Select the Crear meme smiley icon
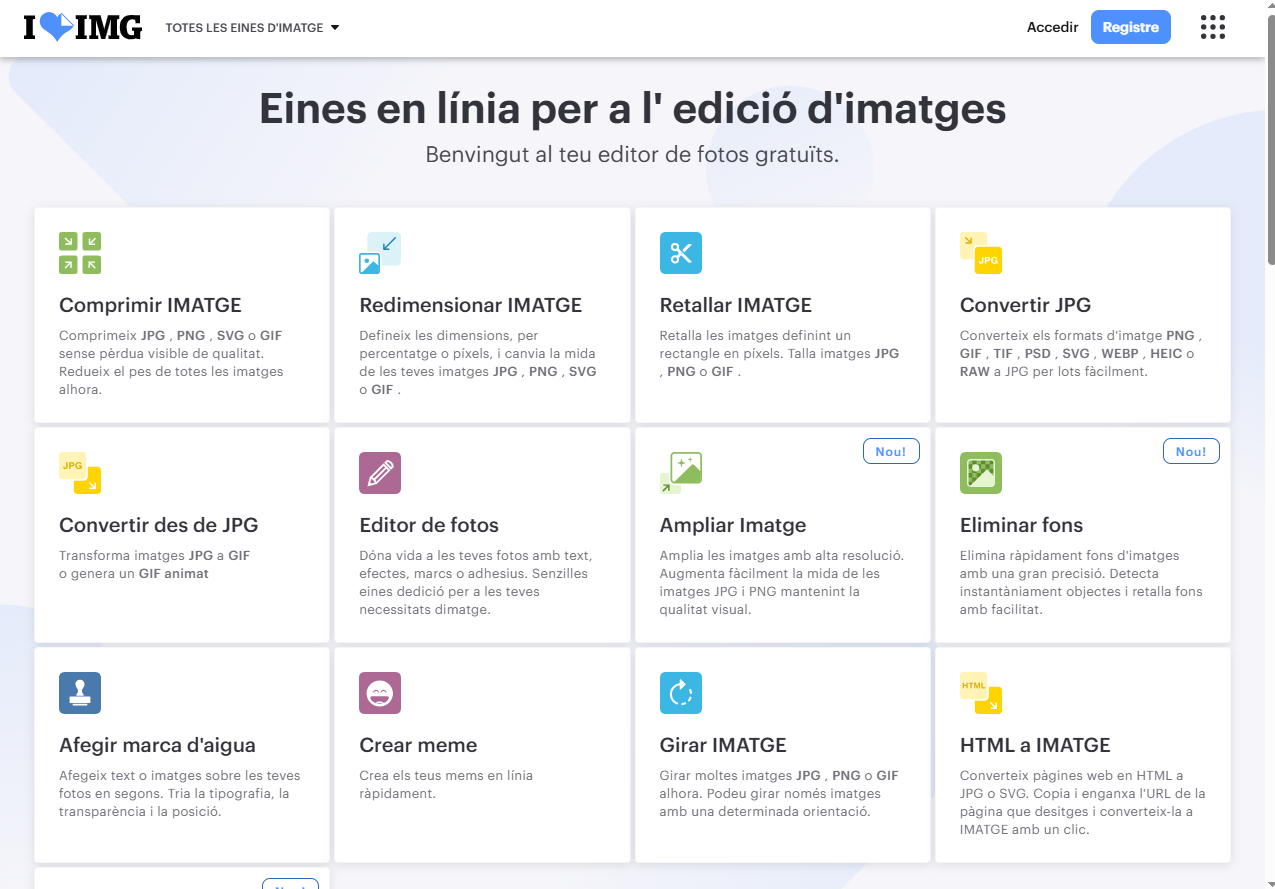Viewport: 1275px width, 889px height. tap(380, 692)
